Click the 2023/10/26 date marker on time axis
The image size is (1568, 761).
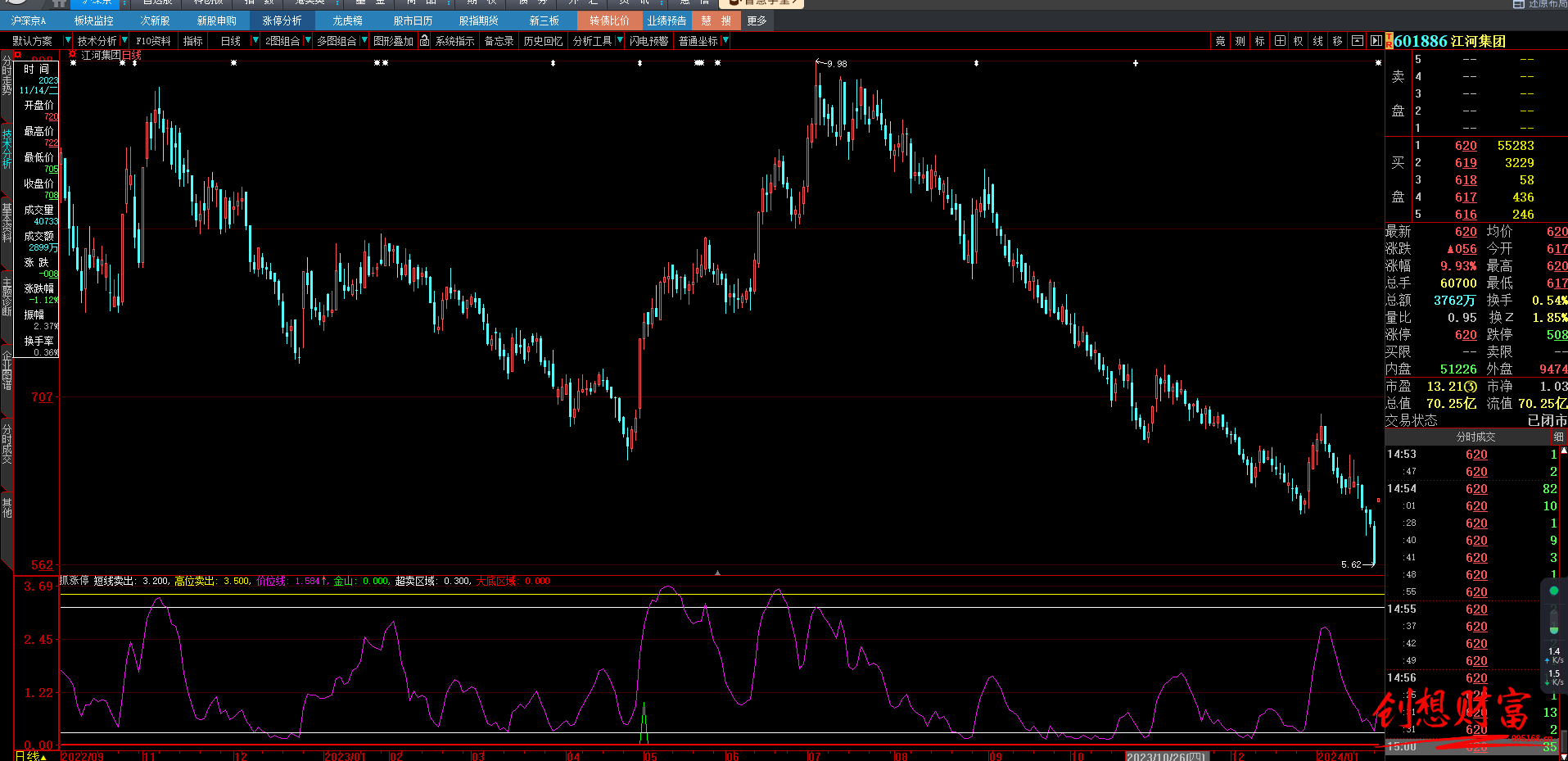tap(1167, 756)
